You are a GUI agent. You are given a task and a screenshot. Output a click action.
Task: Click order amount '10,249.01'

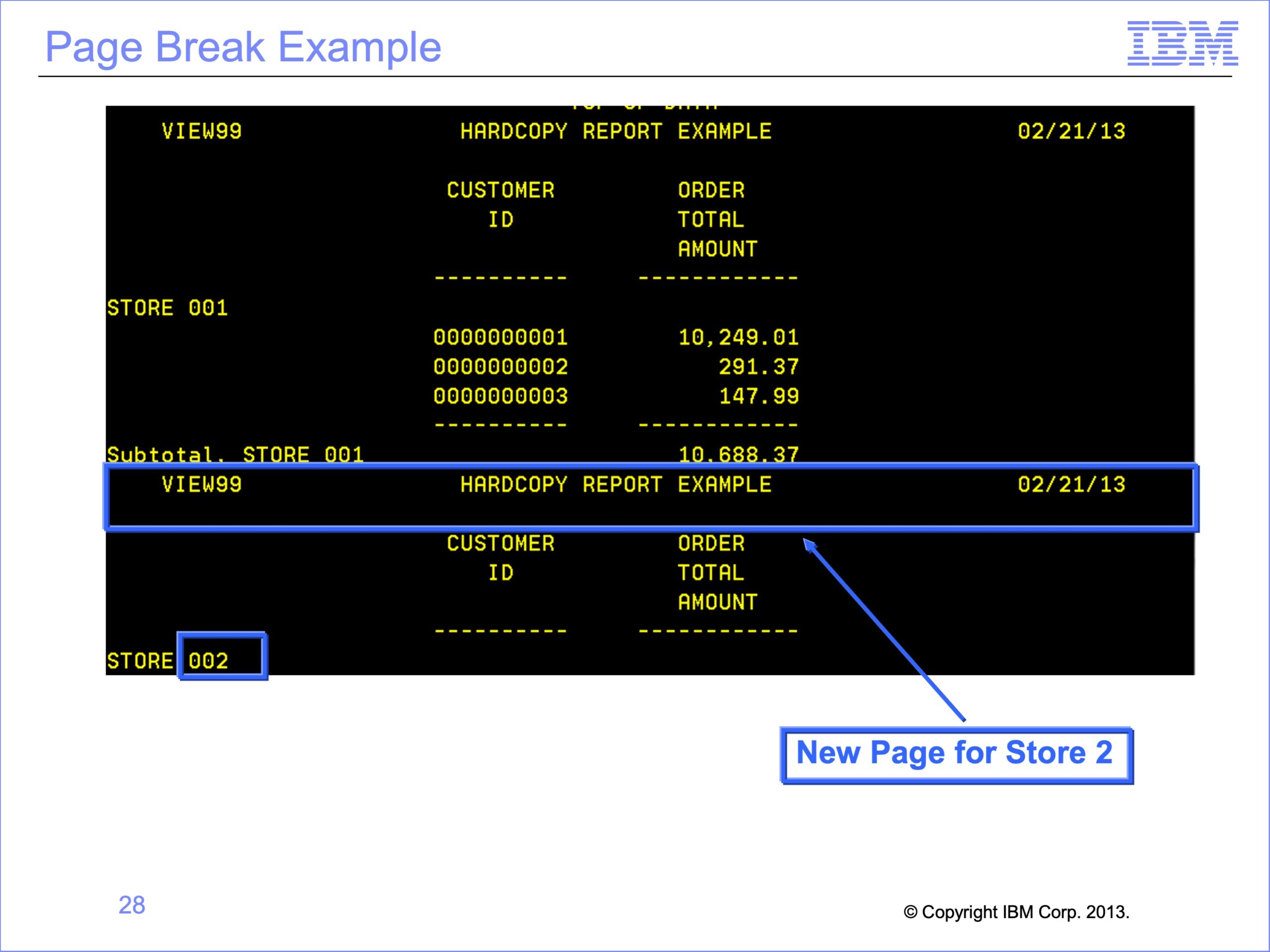pos(738,338)
